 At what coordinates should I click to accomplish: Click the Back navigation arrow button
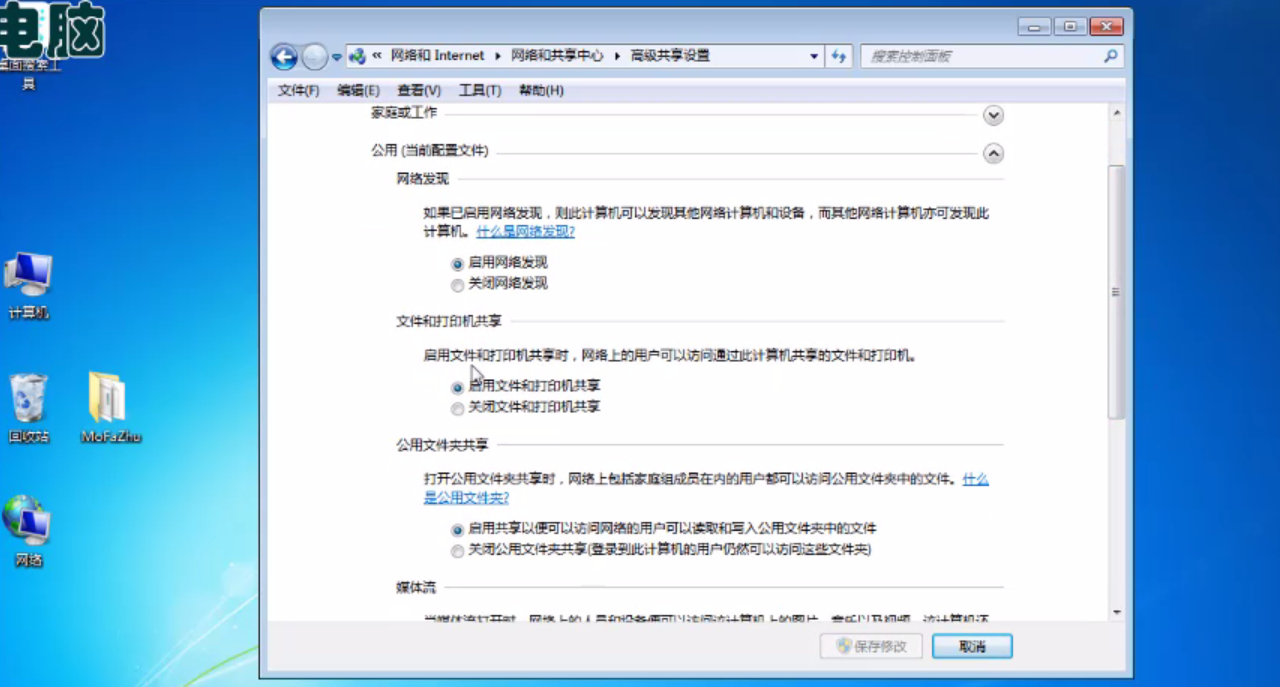coord(284,57)
